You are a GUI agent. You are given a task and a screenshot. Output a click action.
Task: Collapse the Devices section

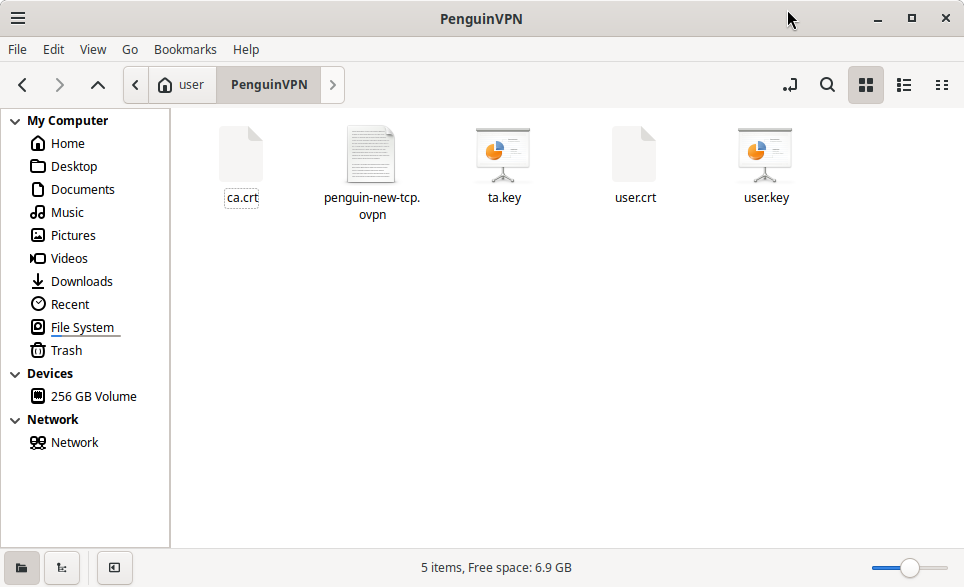15,374
